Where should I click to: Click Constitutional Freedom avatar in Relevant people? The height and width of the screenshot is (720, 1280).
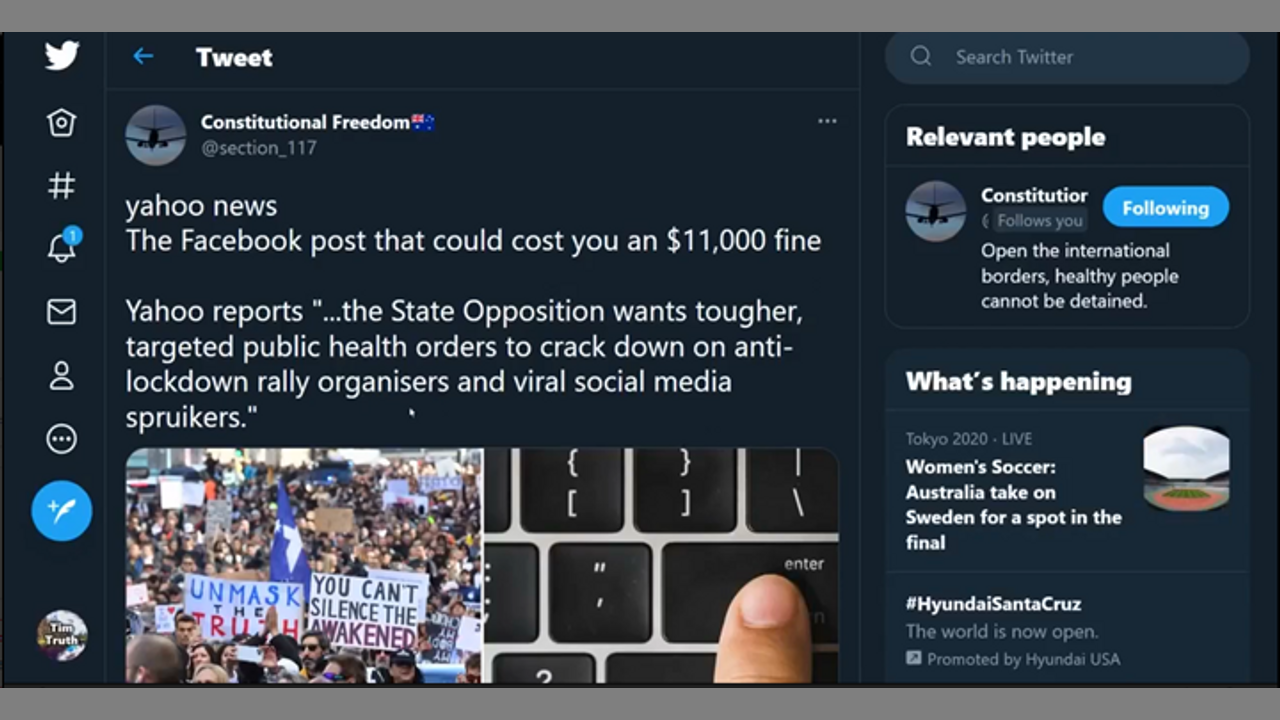(935, 211)
